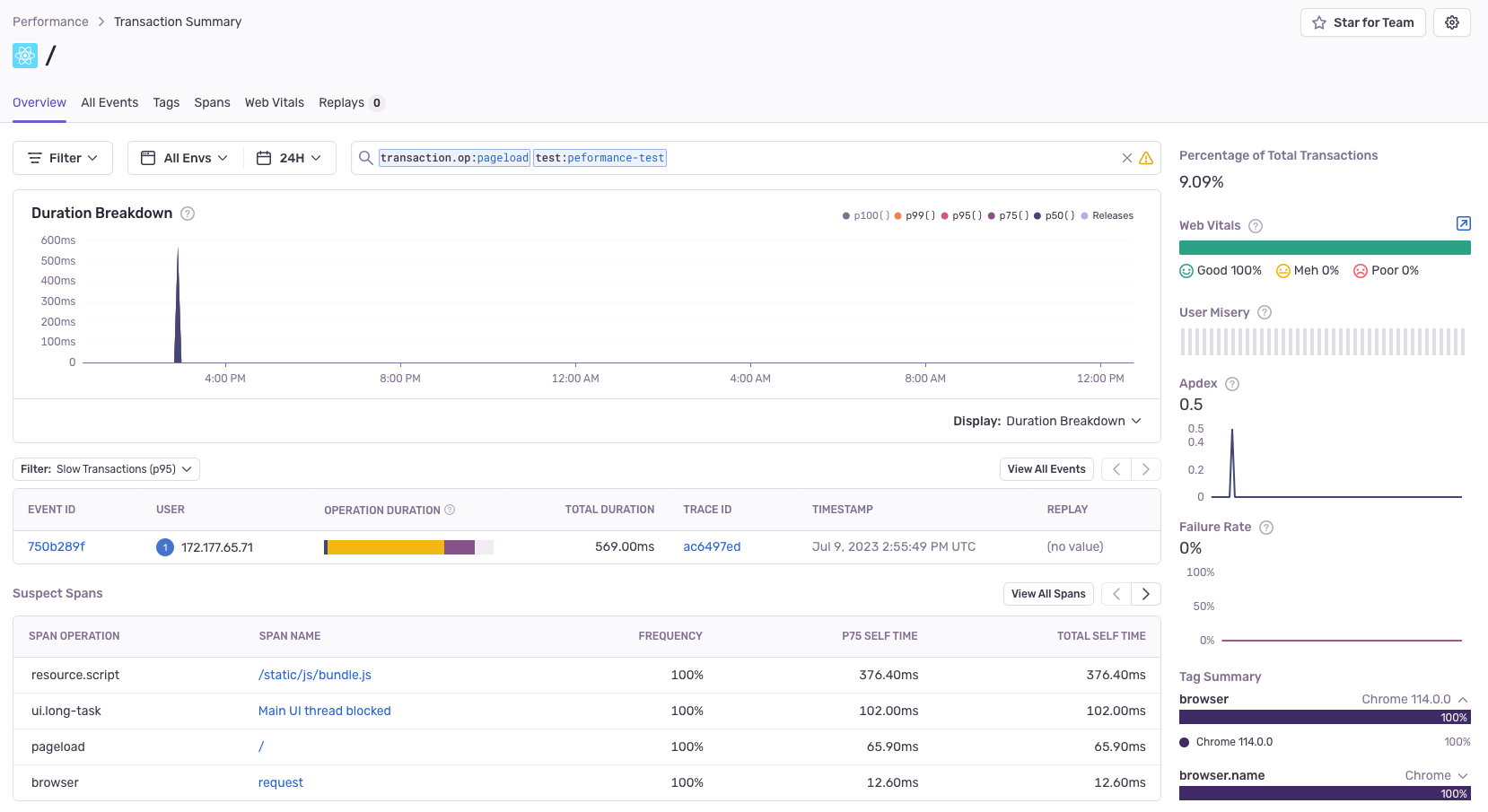This screenshot has height=812, width=1488.
Task: Click Poor 0% sad face icon
Action: pos(1361,271)
